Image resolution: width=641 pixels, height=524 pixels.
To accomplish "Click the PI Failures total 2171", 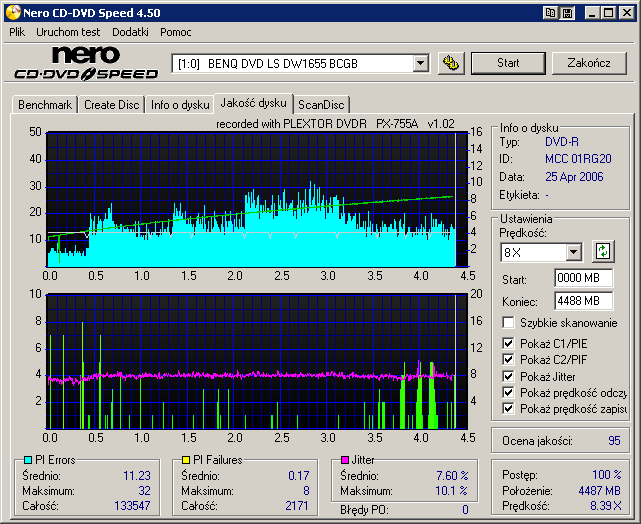I will (297, 506).
